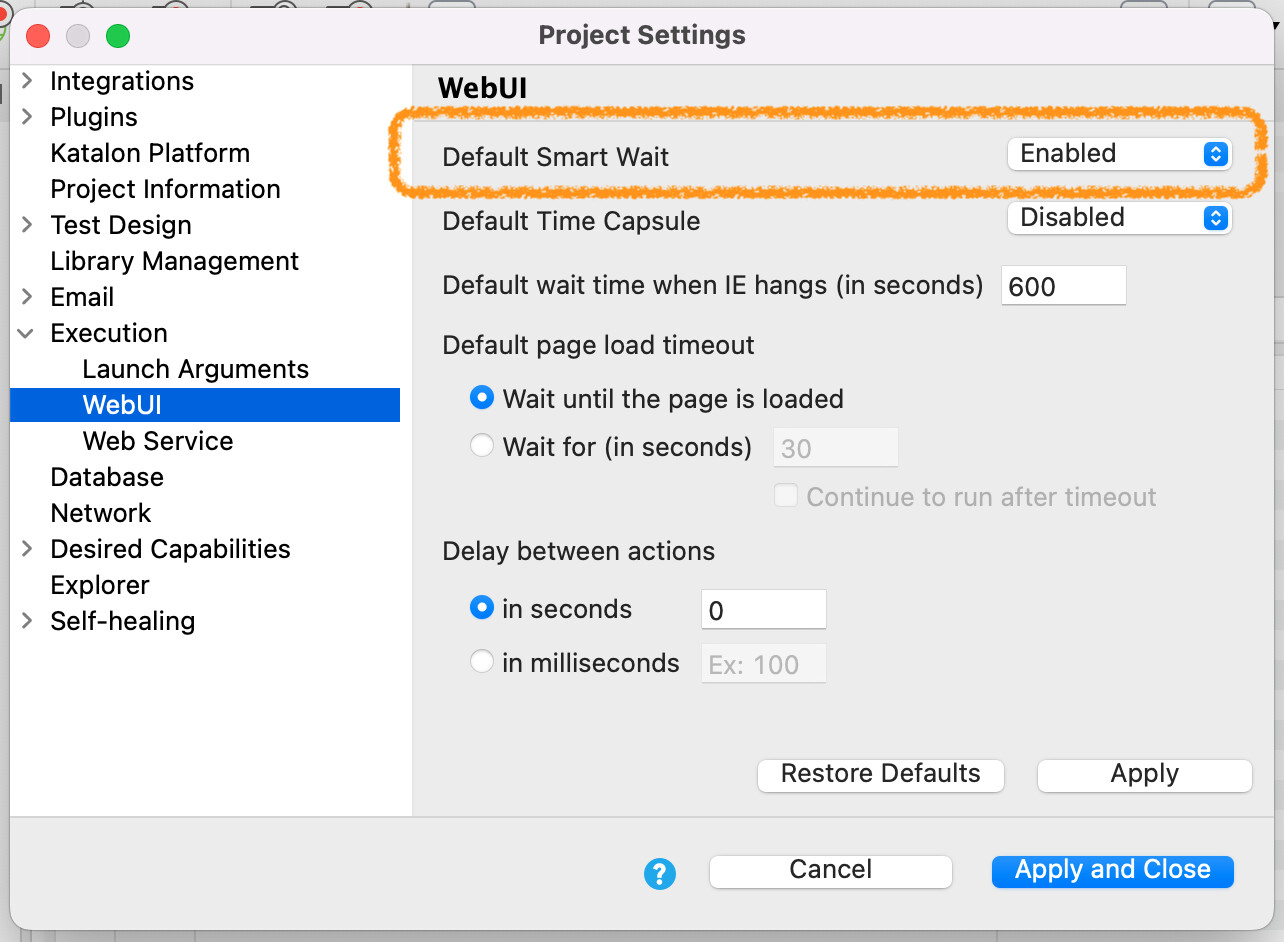This screenshot has width=1284, height=942.
Task: Click the IE hang wait time field
Action: click(1063, 287)
